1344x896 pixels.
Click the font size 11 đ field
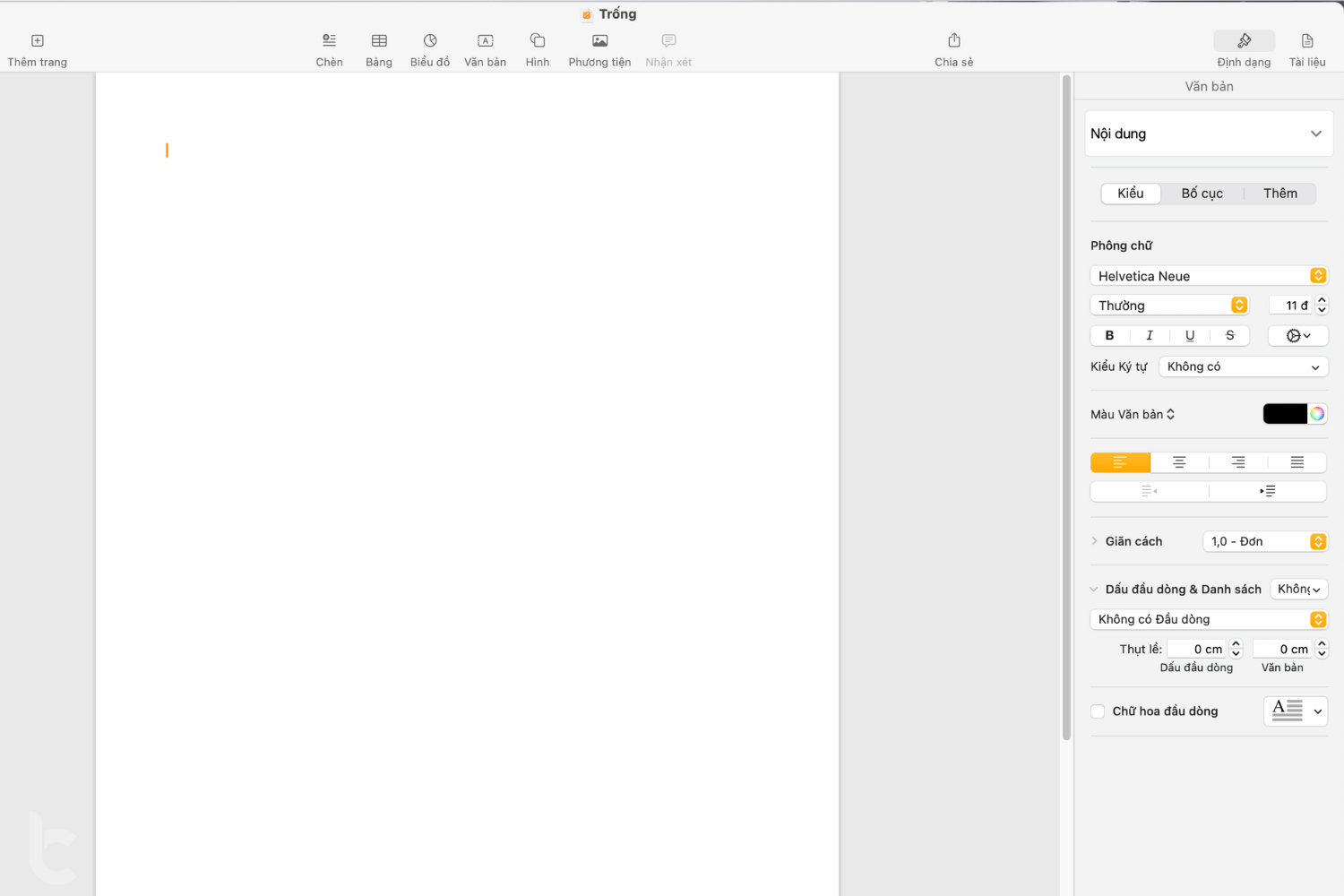pos(1291,306)
